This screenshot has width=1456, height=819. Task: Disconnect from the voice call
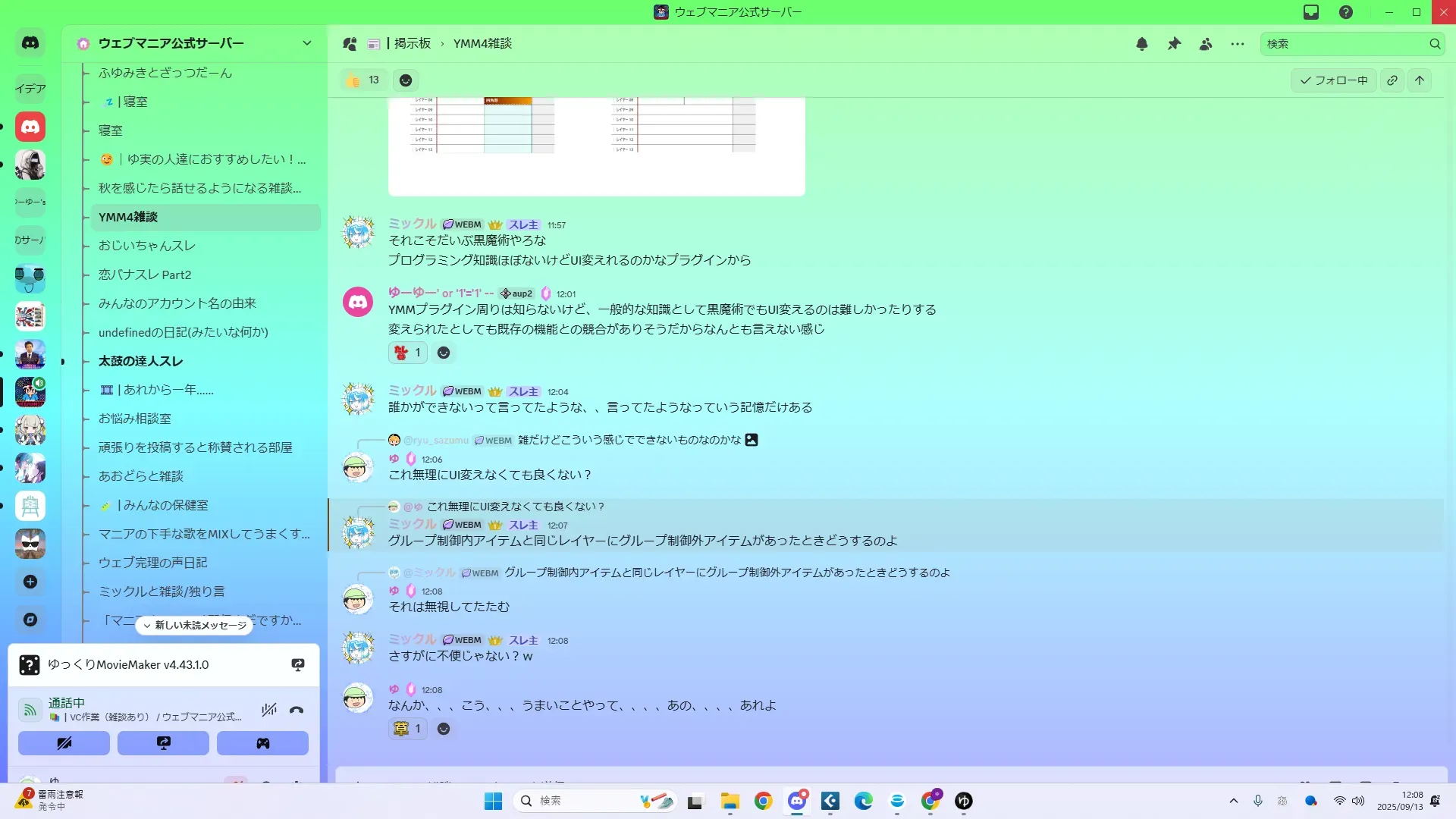pos(297,711)
